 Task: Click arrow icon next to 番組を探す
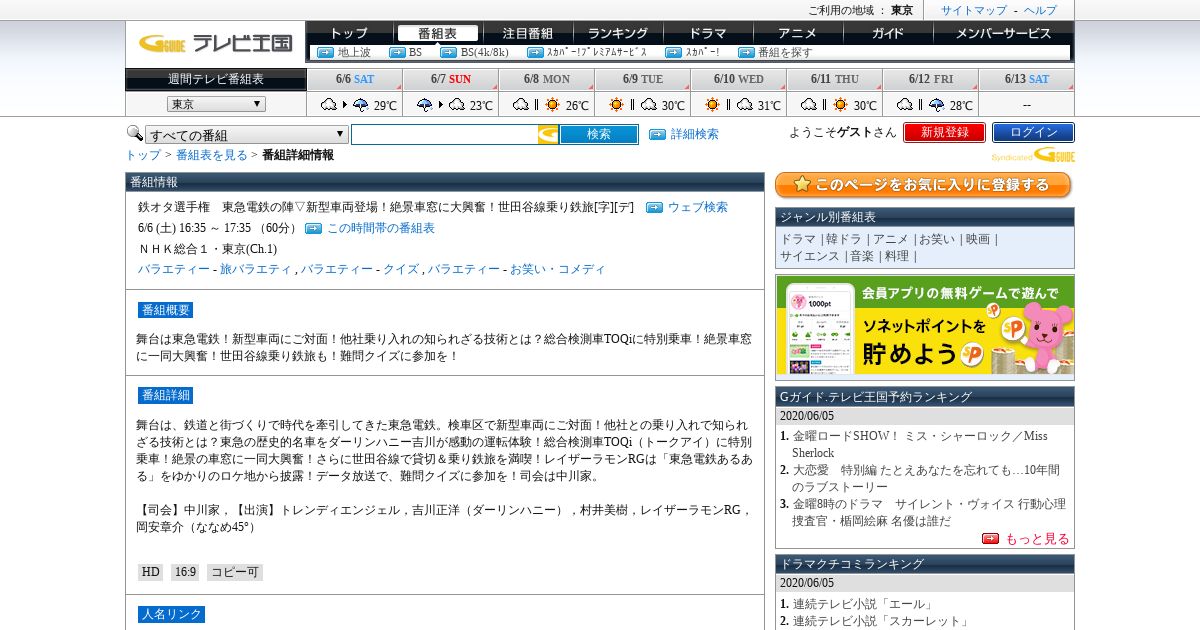pos(746,52)
